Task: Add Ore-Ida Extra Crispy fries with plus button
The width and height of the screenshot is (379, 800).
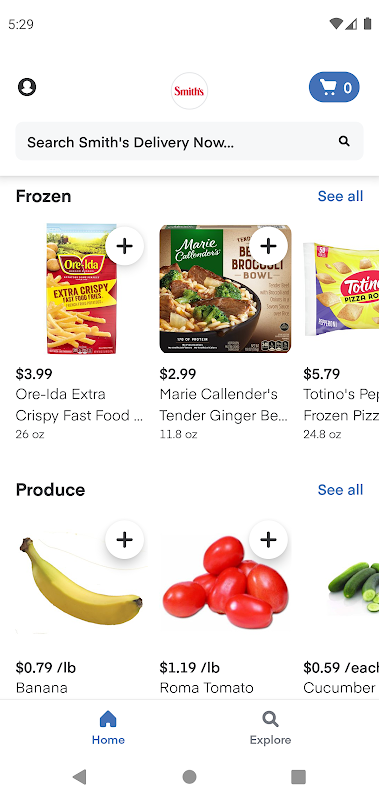Action: coord(124,246)
